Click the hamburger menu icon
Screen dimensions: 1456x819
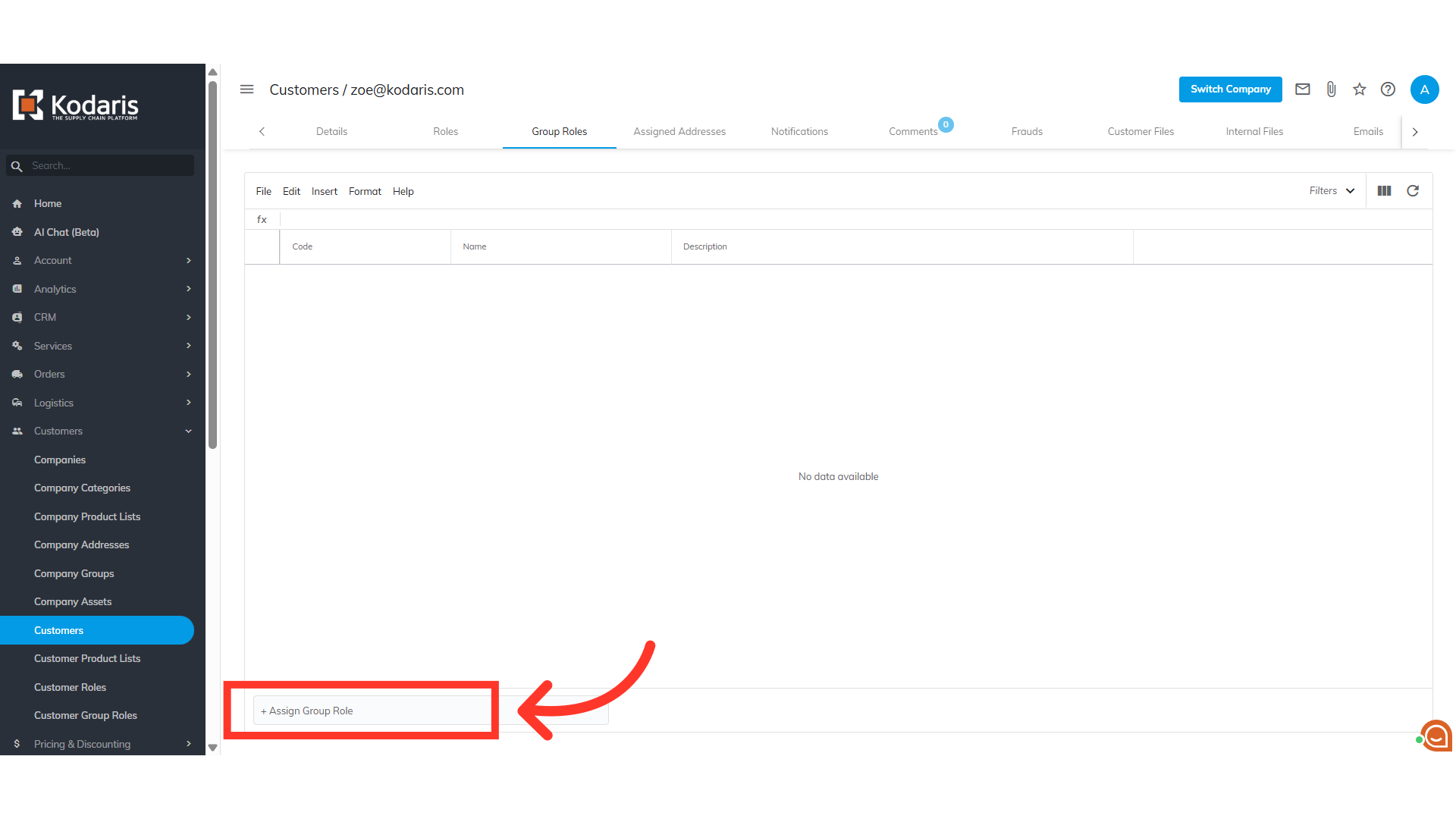(246, 89)
